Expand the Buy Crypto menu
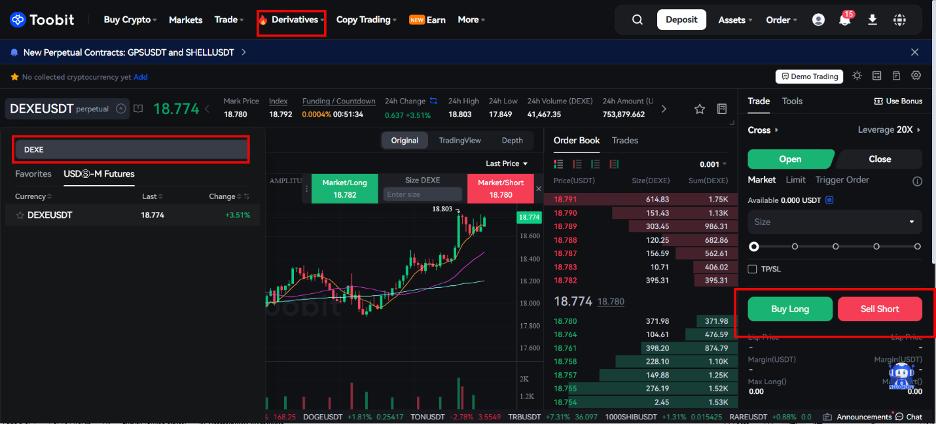 pos(130,20)
